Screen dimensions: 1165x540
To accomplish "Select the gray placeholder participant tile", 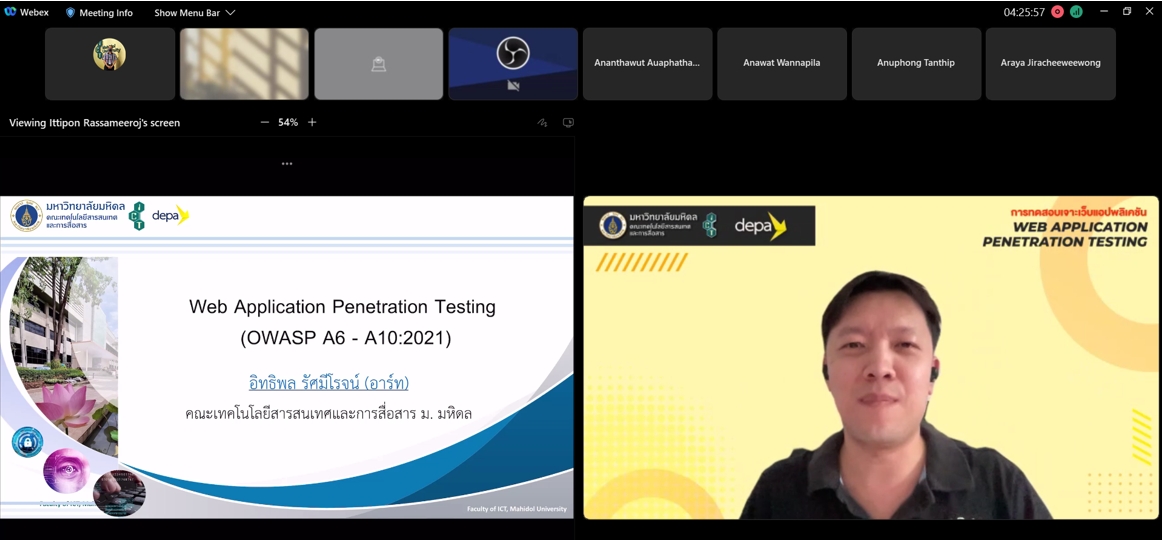I will click(x=379, y=63).
